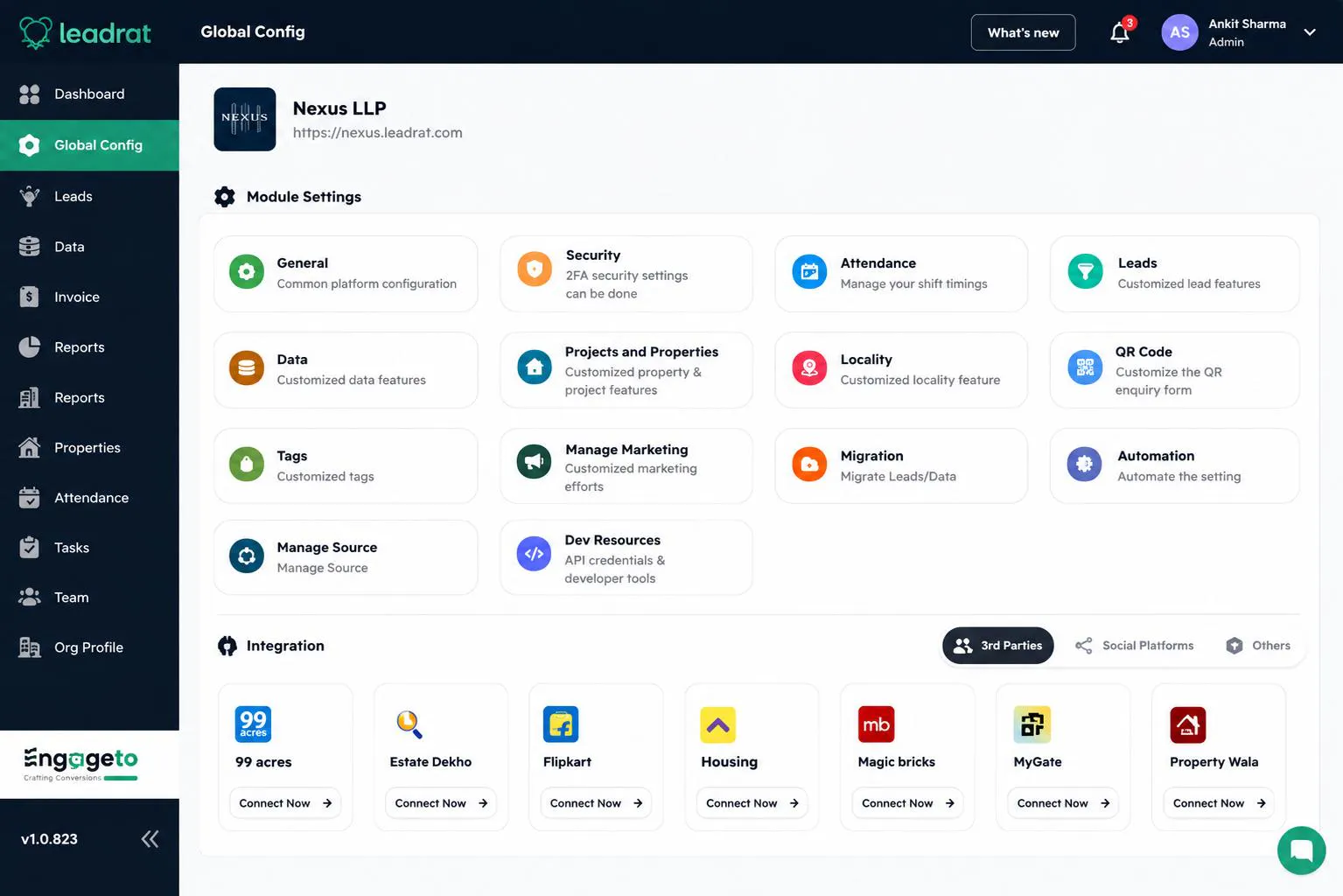The image size is (1343, 896).
Task: Click the Locality pin icon
Action: (x=809, y=368)
